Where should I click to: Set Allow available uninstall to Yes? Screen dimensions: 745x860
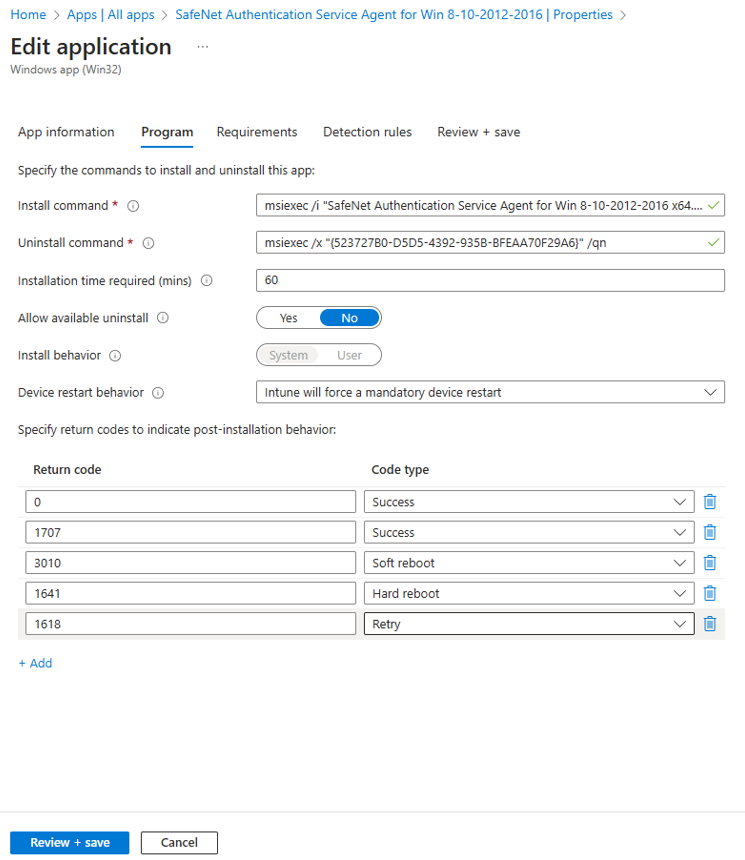(289, 318)
